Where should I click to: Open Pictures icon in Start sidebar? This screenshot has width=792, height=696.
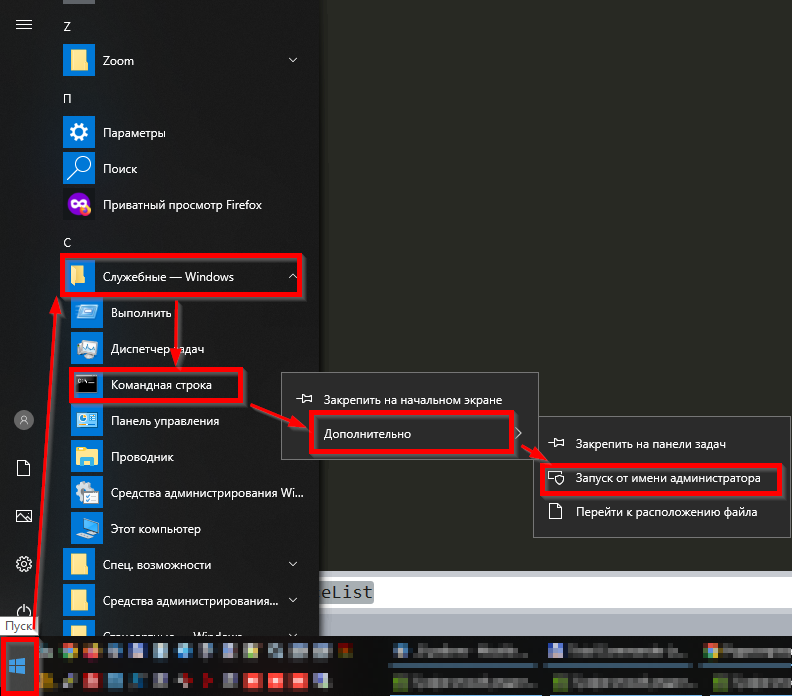point(24,516)
